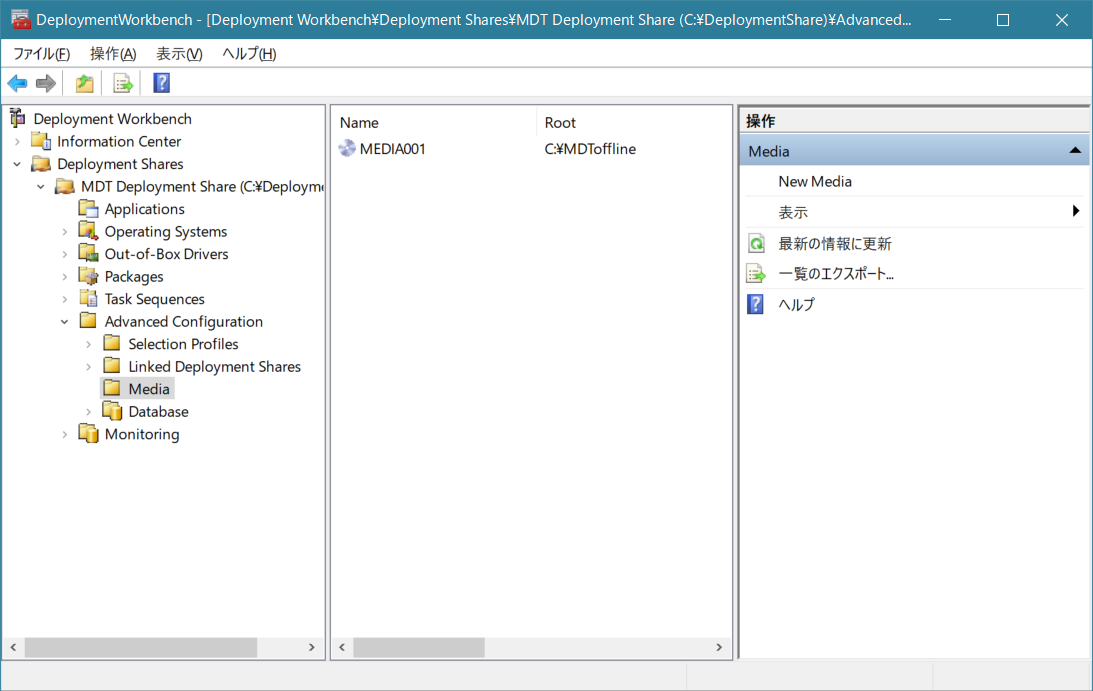
Task: Expand the Selection Profiles node
Action: coord(89,344)
